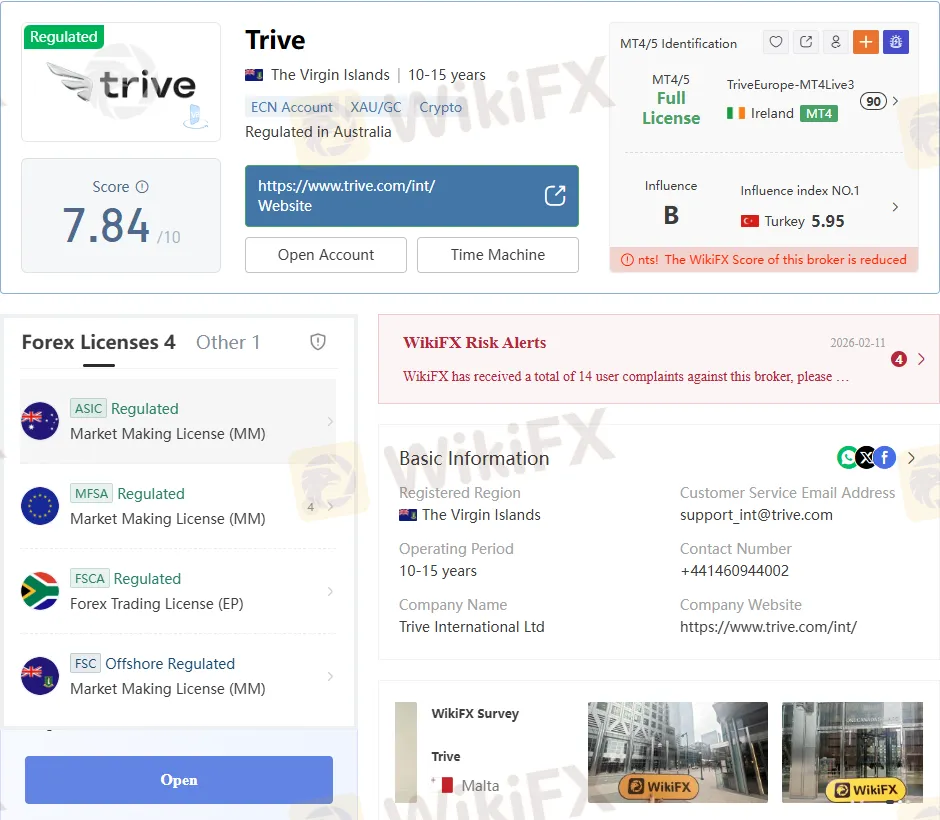Click the red 4 alerts badge

point(899,359)
